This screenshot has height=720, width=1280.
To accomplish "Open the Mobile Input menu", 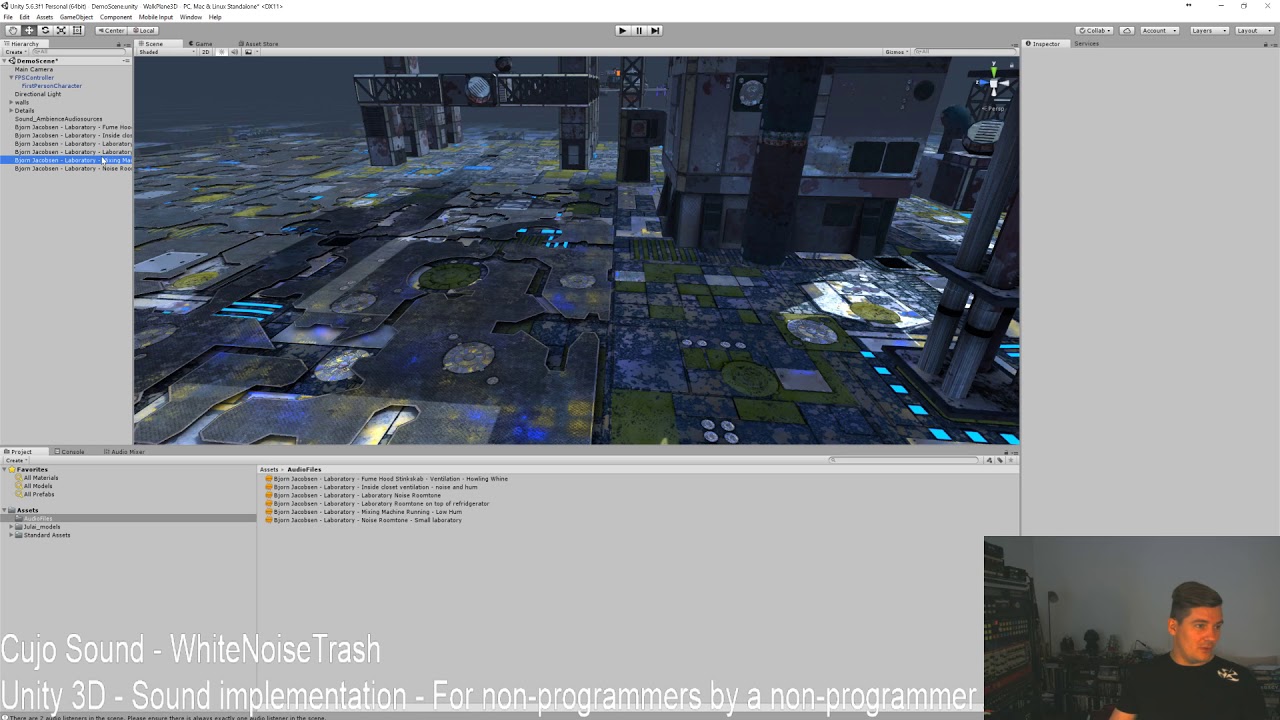I will pyautogui.click(x=156, y=17).
